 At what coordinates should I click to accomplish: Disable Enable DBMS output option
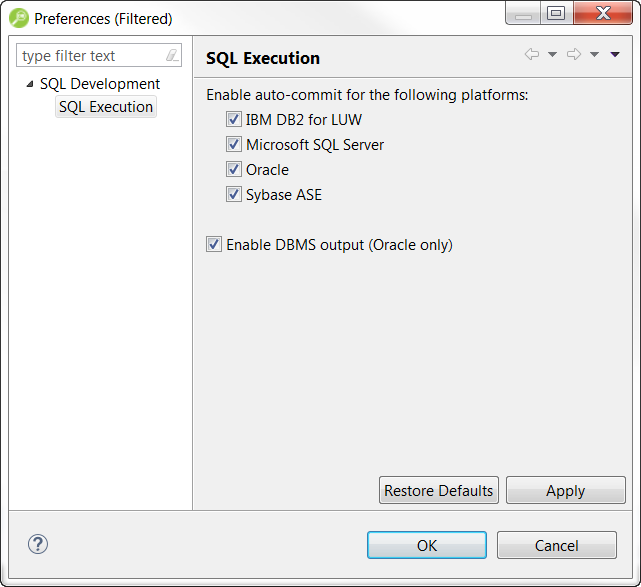point(214,245)
